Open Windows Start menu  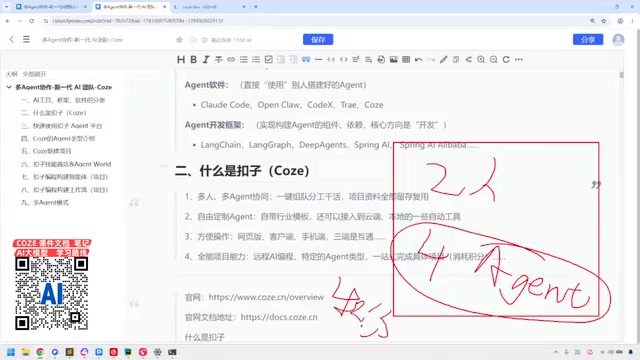[11, 352]
